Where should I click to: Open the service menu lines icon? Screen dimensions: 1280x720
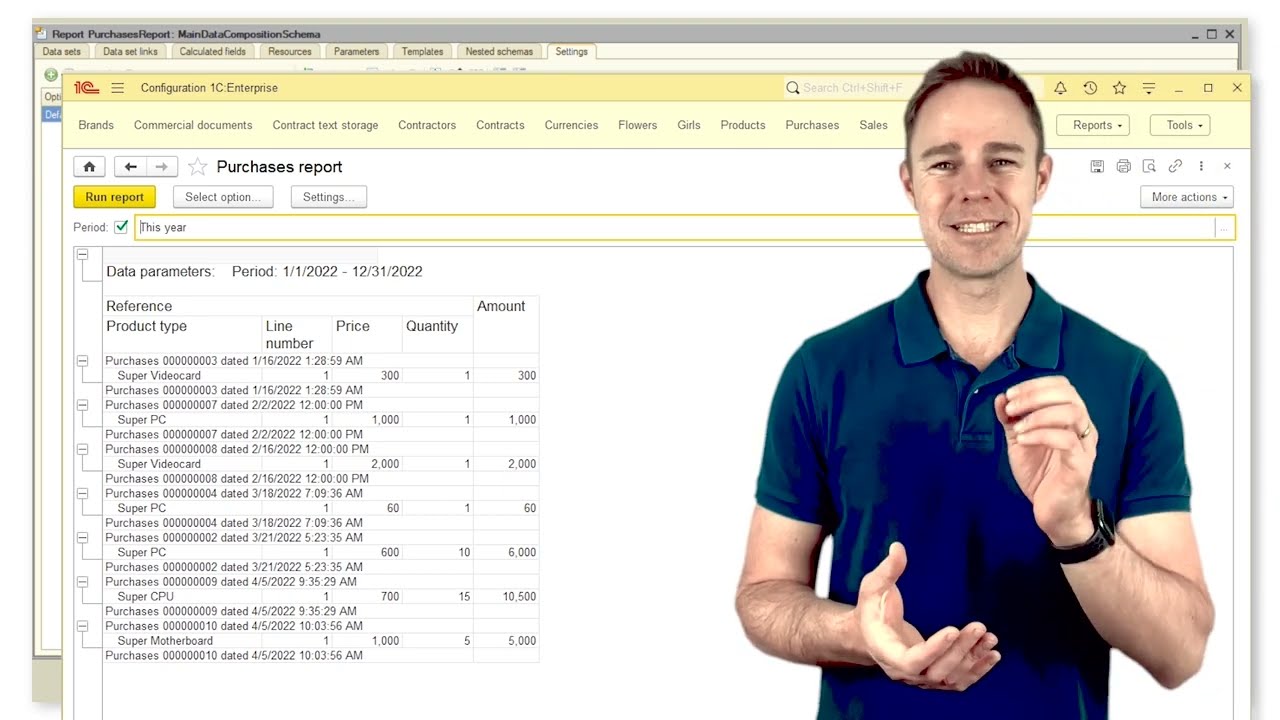pyautogui.click(x=1149, y=88)
